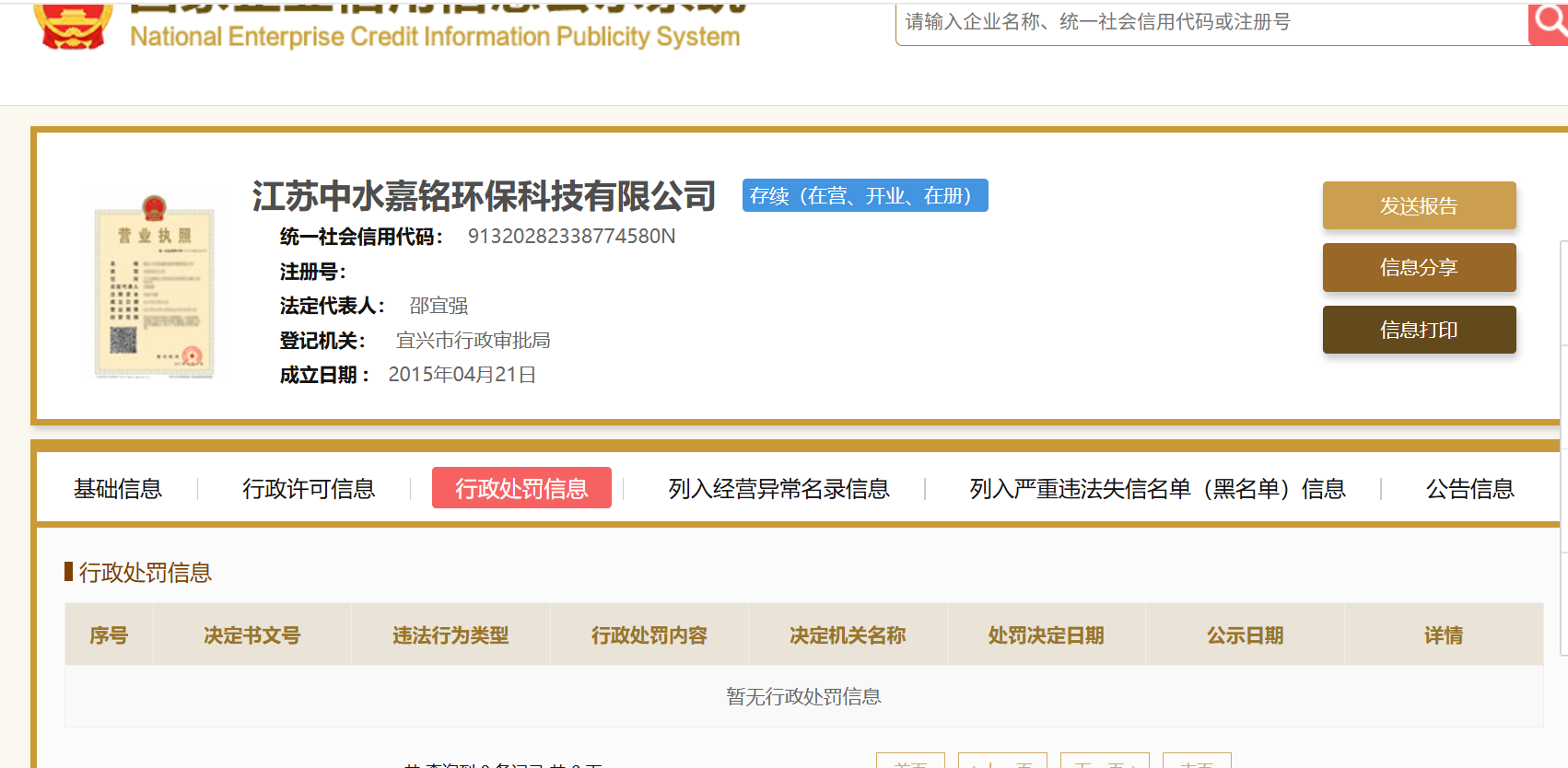This screenshot has height=768, width=1568.
Task: Click the 公示日期 column header
Action: 1245,635
